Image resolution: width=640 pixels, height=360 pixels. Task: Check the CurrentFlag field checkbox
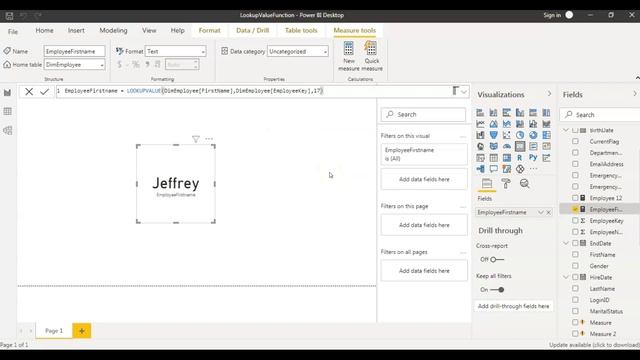575,141
